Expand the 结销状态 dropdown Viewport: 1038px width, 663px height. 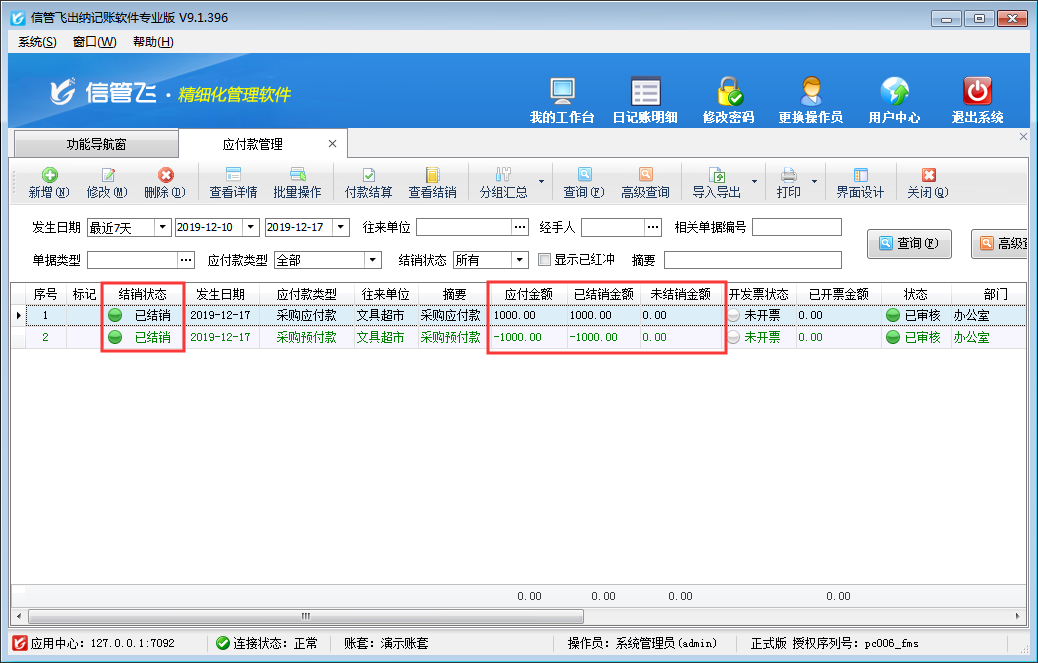[520, 260]
